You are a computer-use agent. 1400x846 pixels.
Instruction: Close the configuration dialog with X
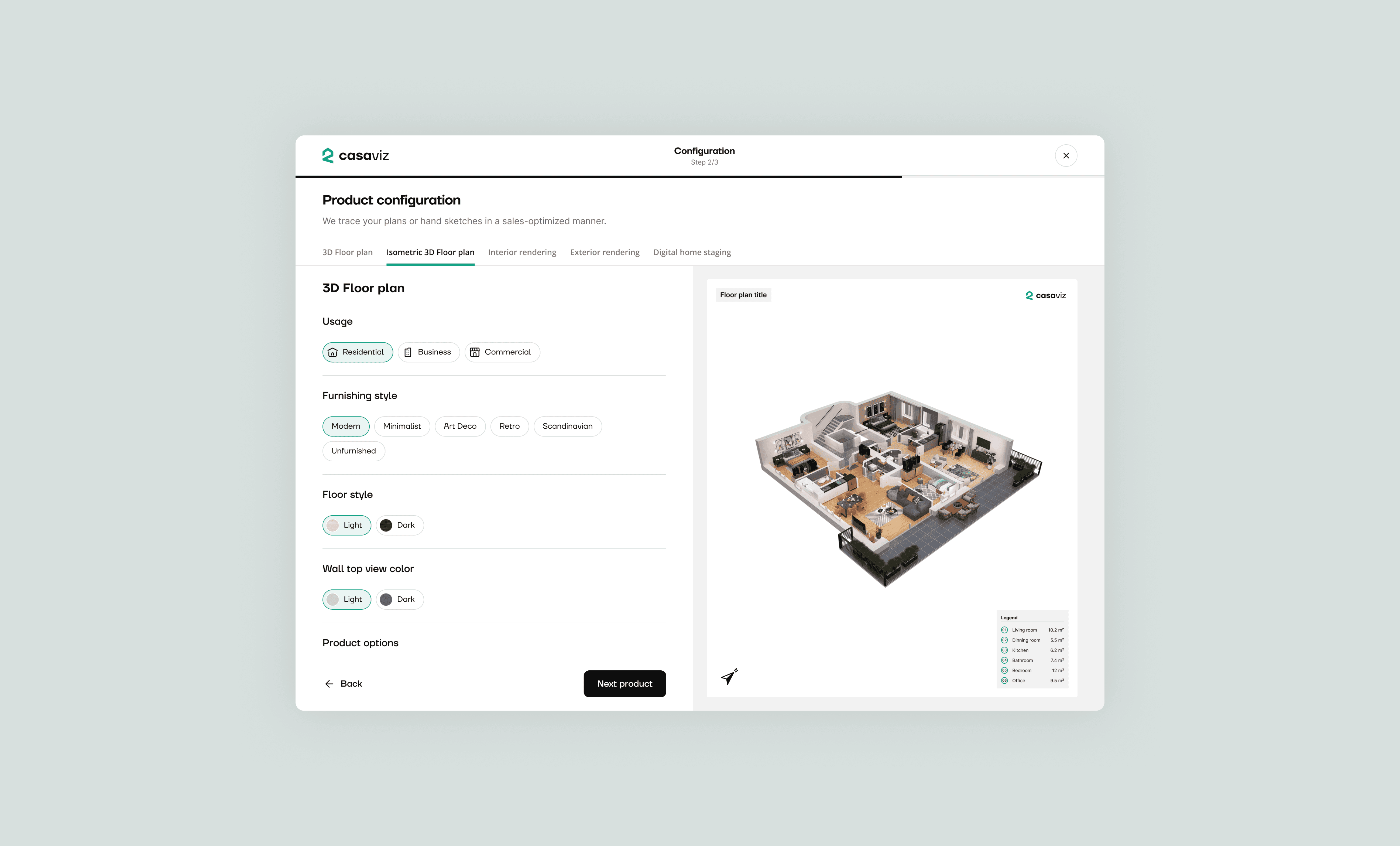point(1065,155)
